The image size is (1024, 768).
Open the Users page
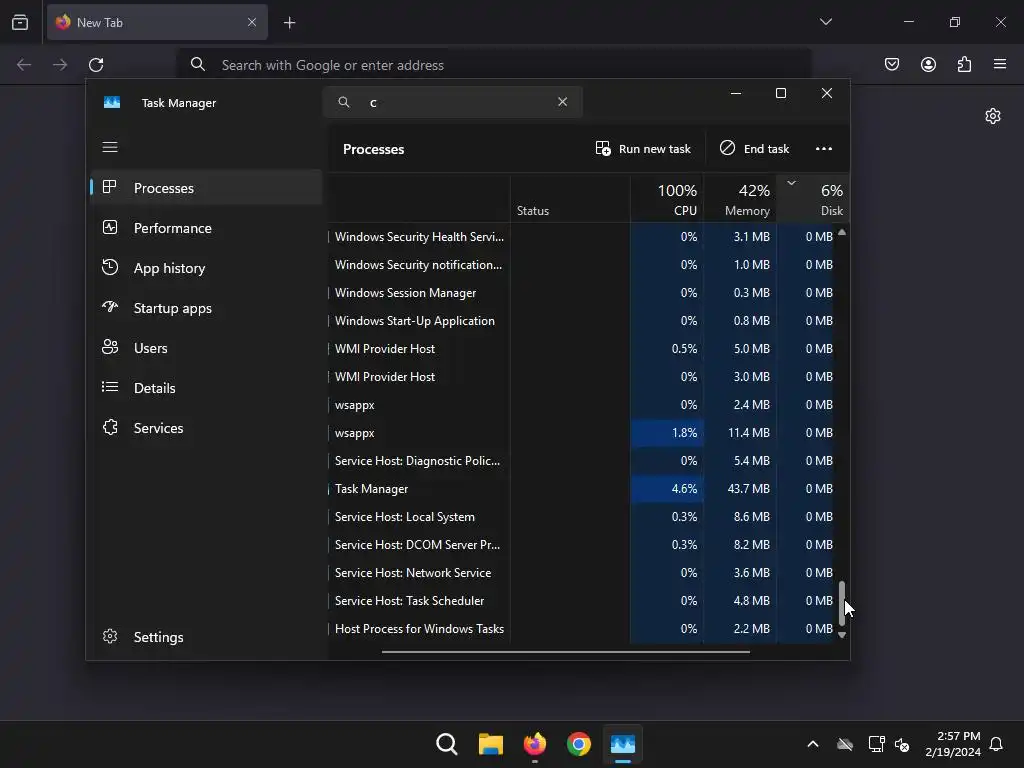click(206, 348)
